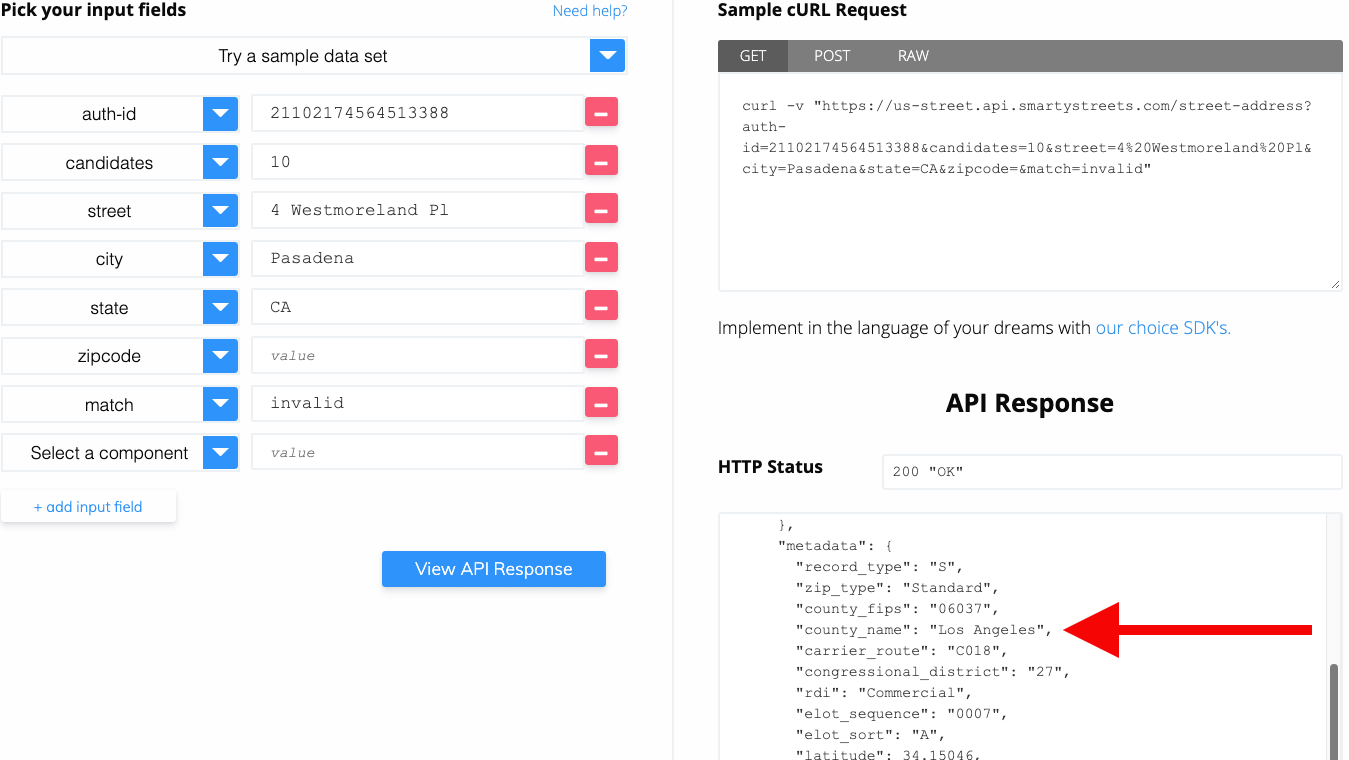Open the Need help? link
The width and height of the screenshot is (1349, 760).
(590, 11)
